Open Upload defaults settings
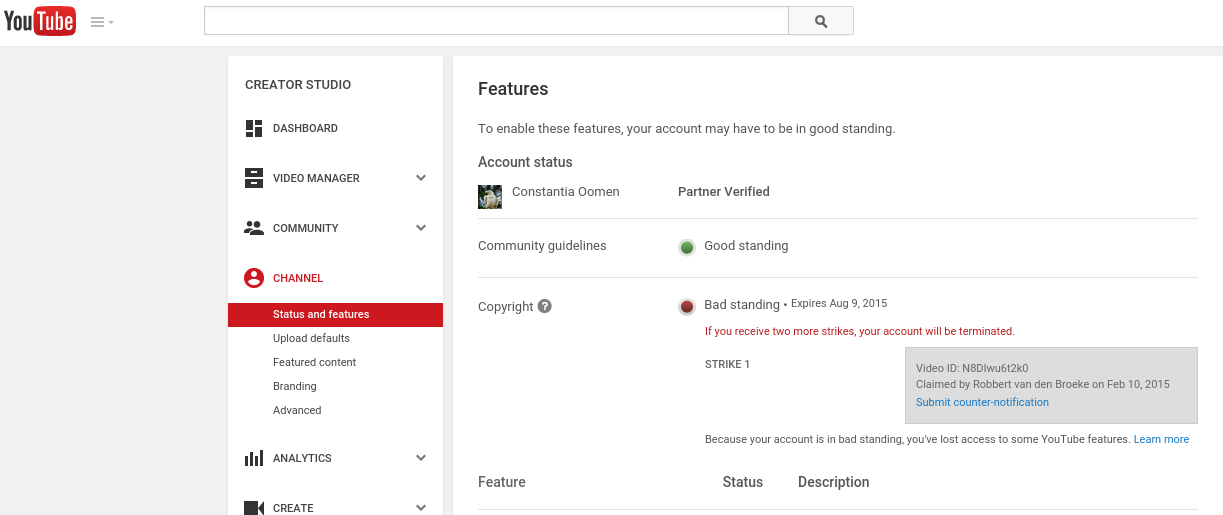Screen dimensions: 1223x515 311,338
